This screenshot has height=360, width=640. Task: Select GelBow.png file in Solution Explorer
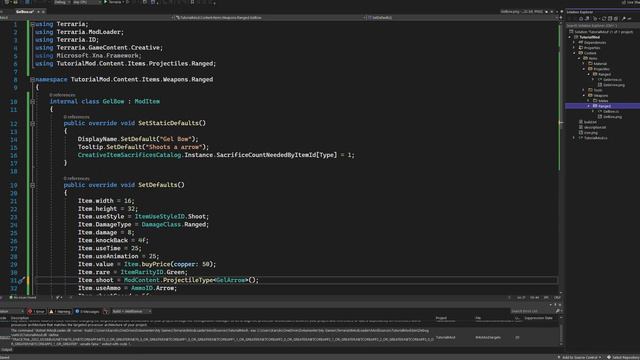point(610,117)
